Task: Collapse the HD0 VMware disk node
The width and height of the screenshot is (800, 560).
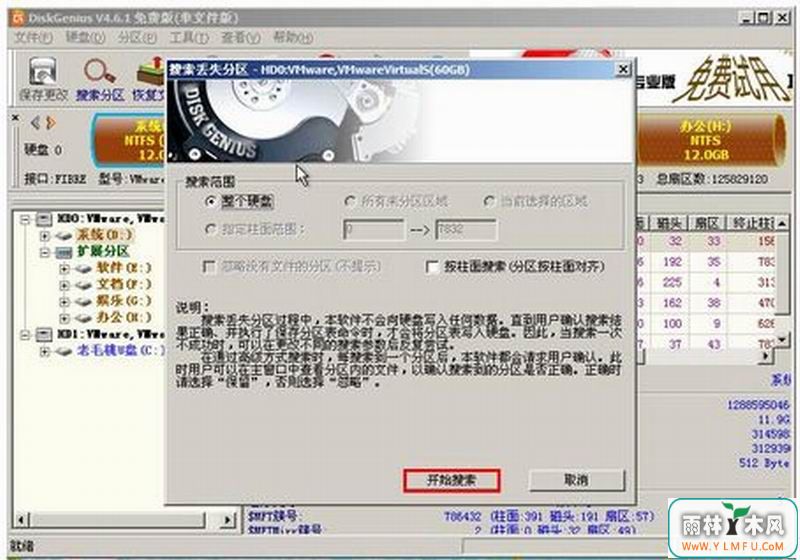Action: [x=25, y=219]
